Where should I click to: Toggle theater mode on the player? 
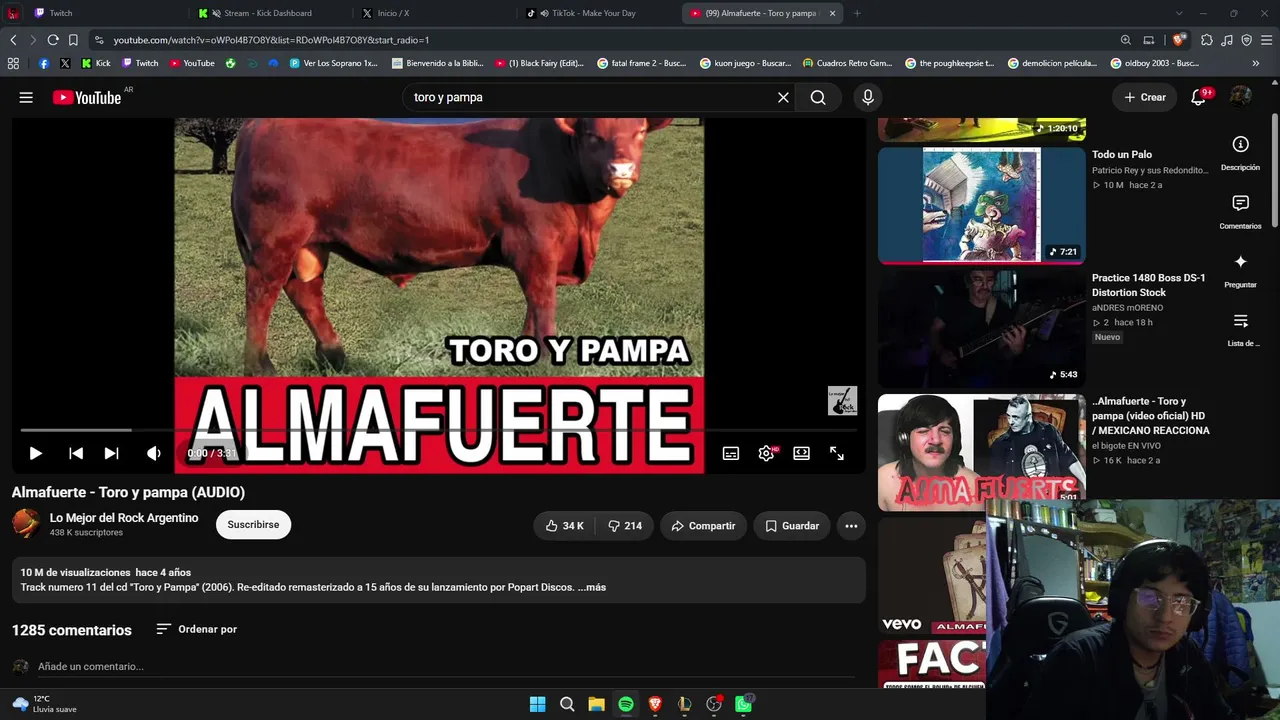tap(801, 453)
